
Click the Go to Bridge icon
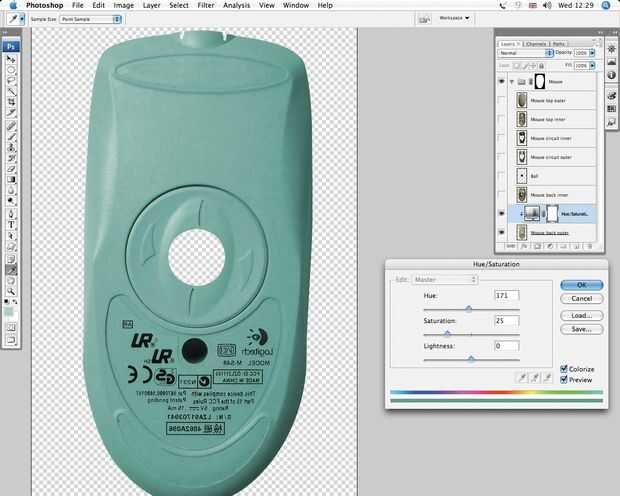tap(423, 19)
